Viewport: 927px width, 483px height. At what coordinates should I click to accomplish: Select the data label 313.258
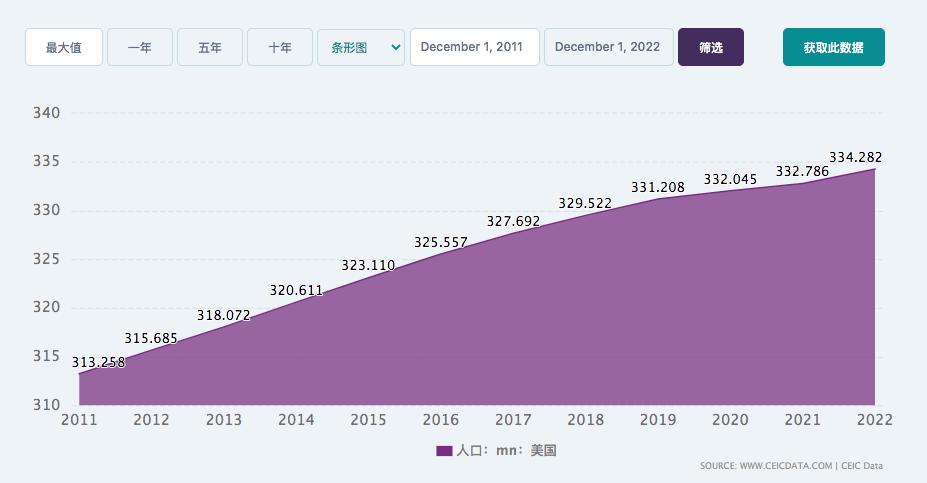[99, 362]
